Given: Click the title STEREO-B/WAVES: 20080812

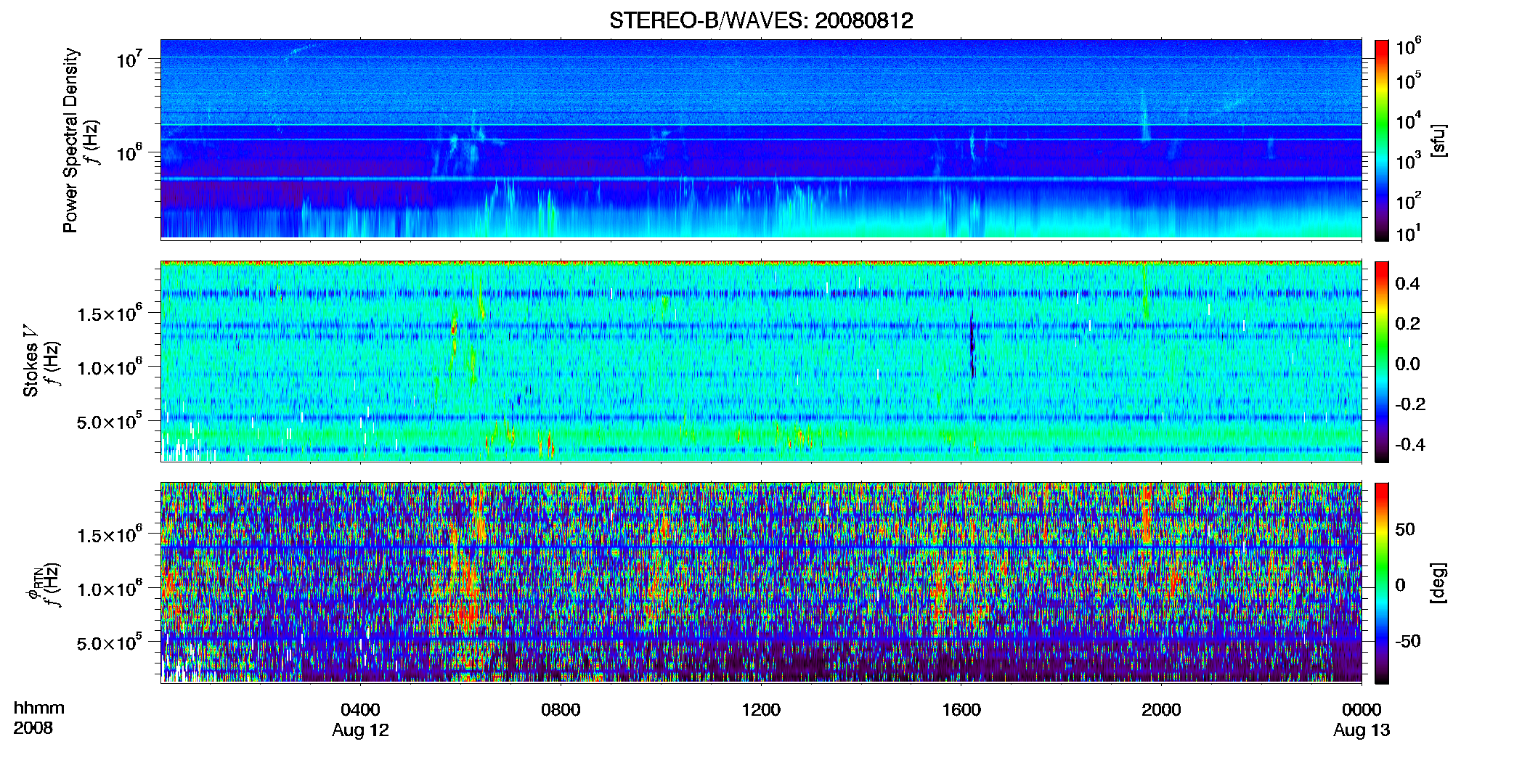Looking at the screenshot, I should click(761, 20).
